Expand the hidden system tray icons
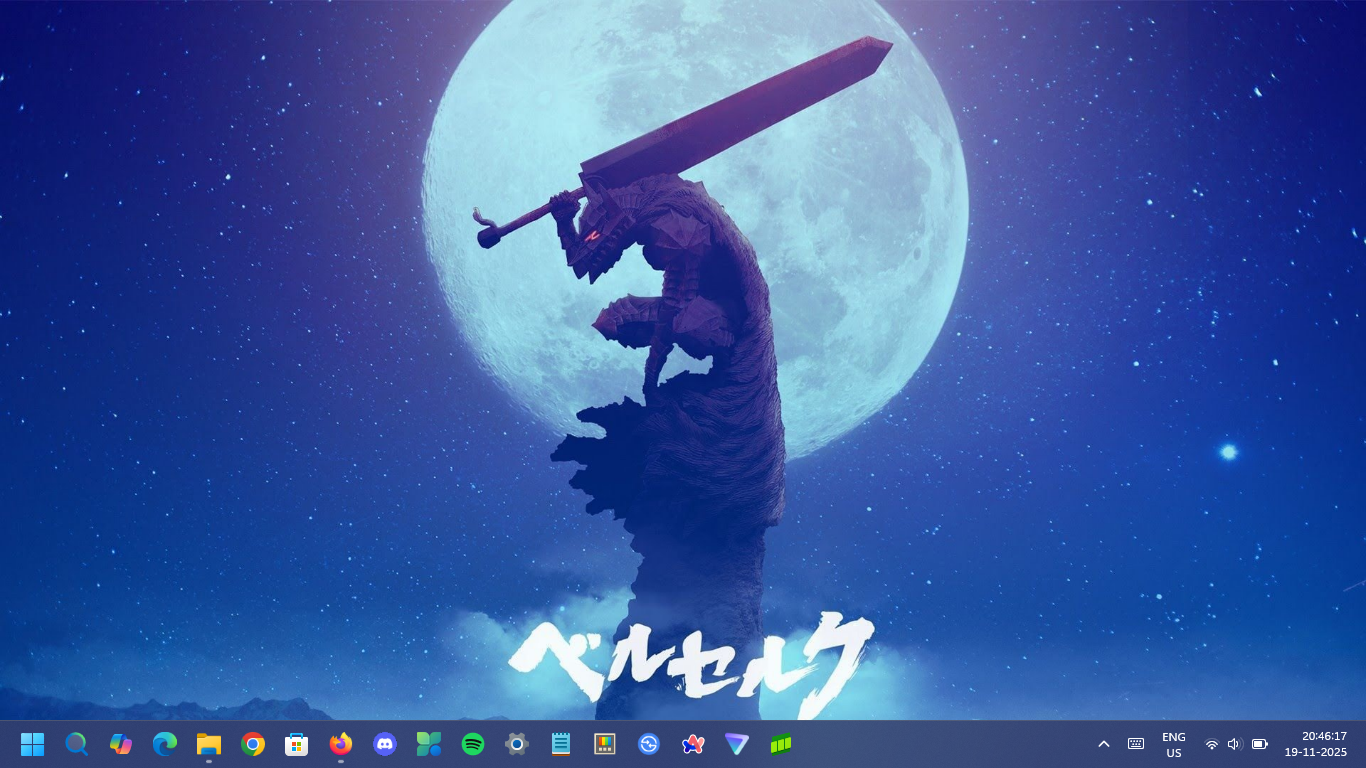The image size is (1366, 768). coord(1104,744)
